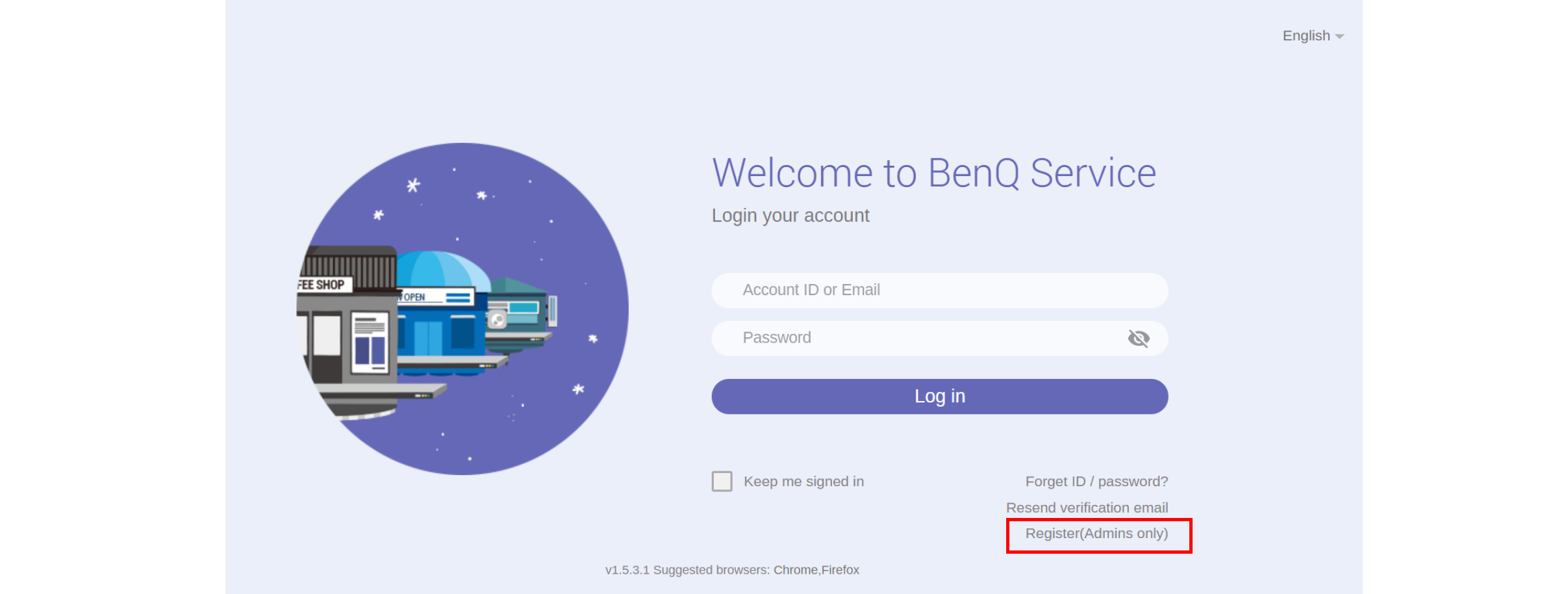Screen dimensions: 1568x594
Task: Click the Chrome suggested browser text
Action: [x=796, y=570]
